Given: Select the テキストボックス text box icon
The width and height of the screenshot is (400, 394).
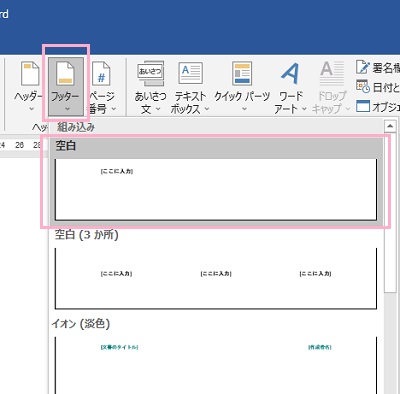Looking at the screenshot, I should (x=190, y=73).
